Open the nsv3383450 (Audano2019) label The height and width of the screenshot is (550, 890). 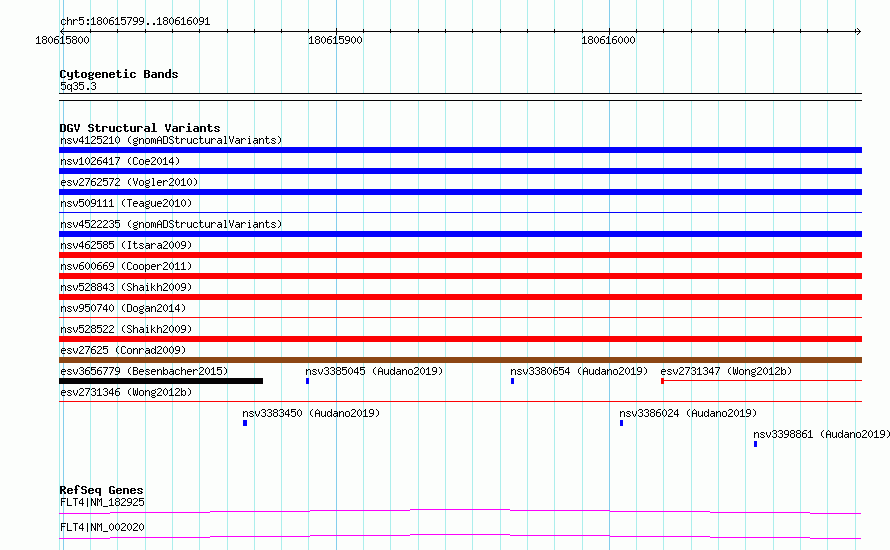tap(311, 413)
